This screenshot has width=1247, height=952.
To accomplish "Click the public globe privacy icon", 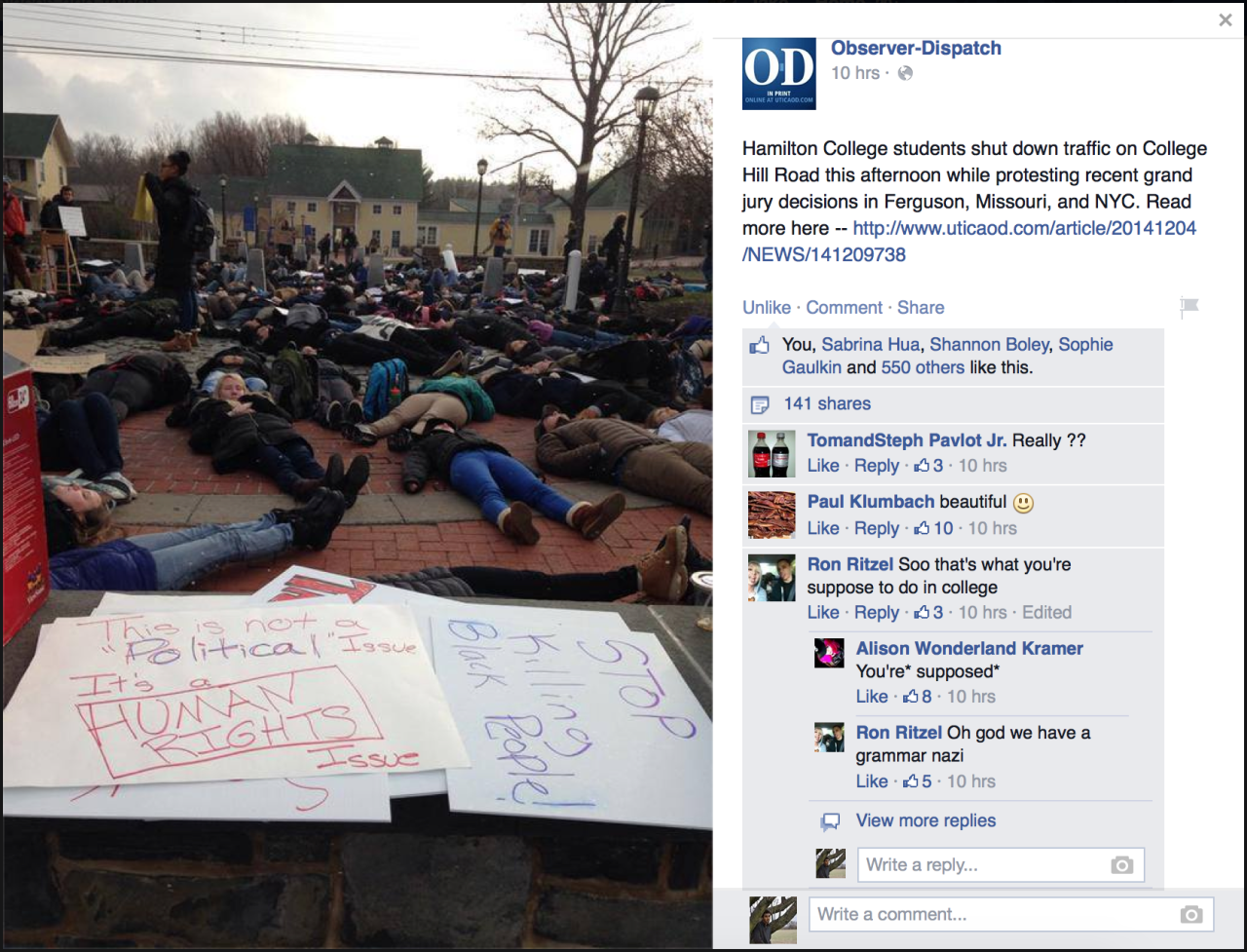I will [905, 73].
